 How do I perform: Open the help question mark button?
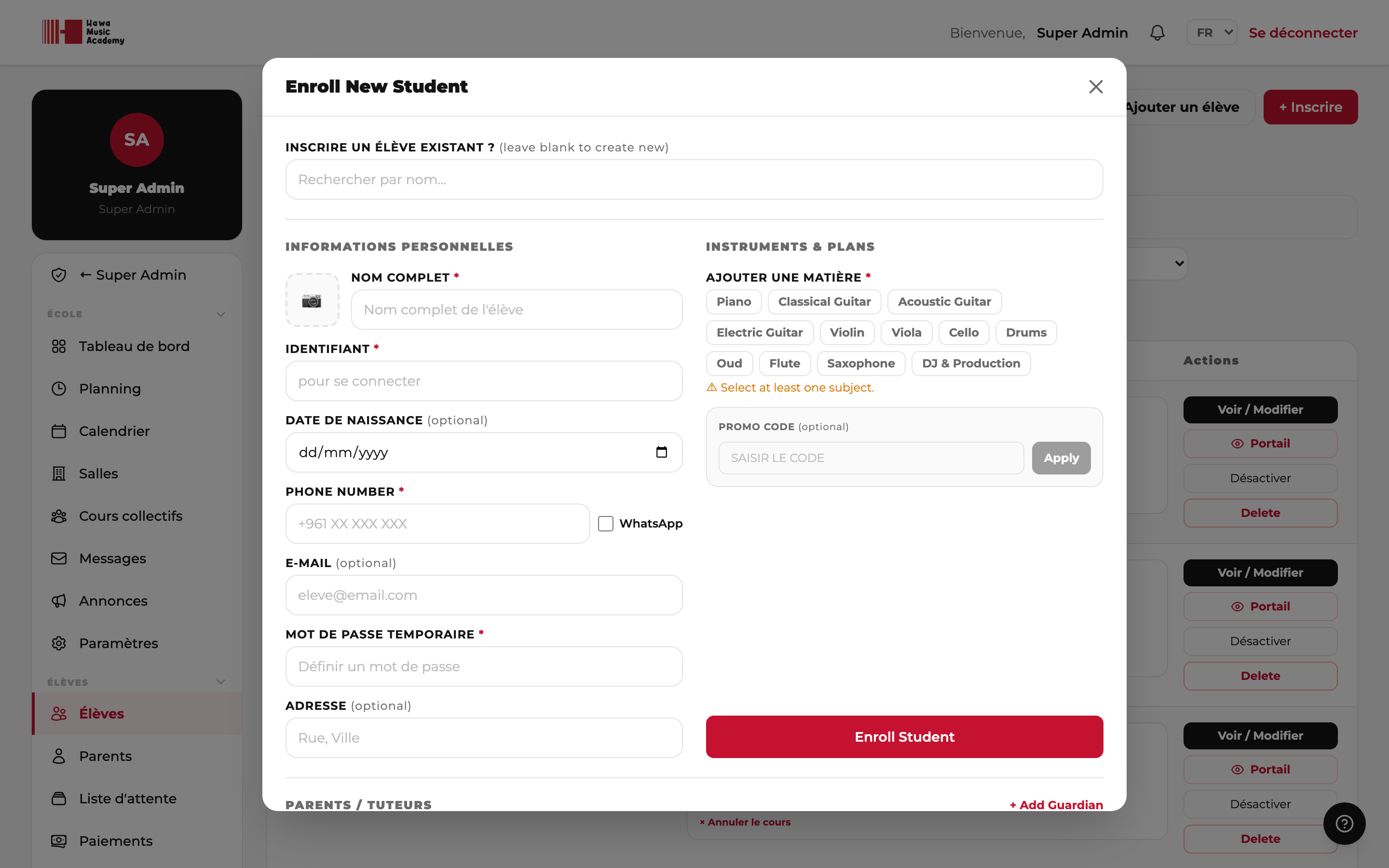(x=1344, y=823)
